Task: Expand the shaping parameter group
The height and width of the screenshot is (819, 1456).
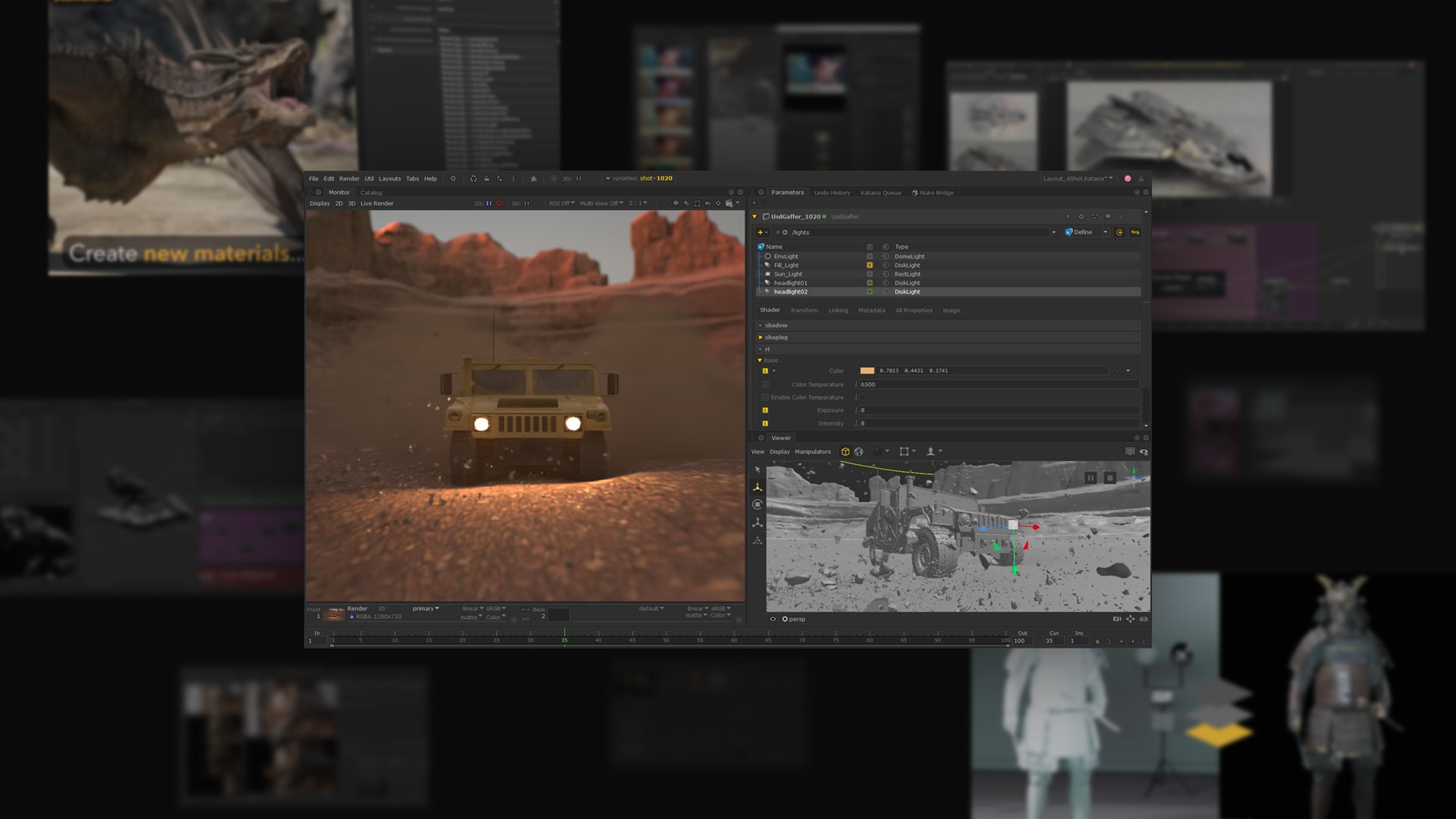Action: 761,337
